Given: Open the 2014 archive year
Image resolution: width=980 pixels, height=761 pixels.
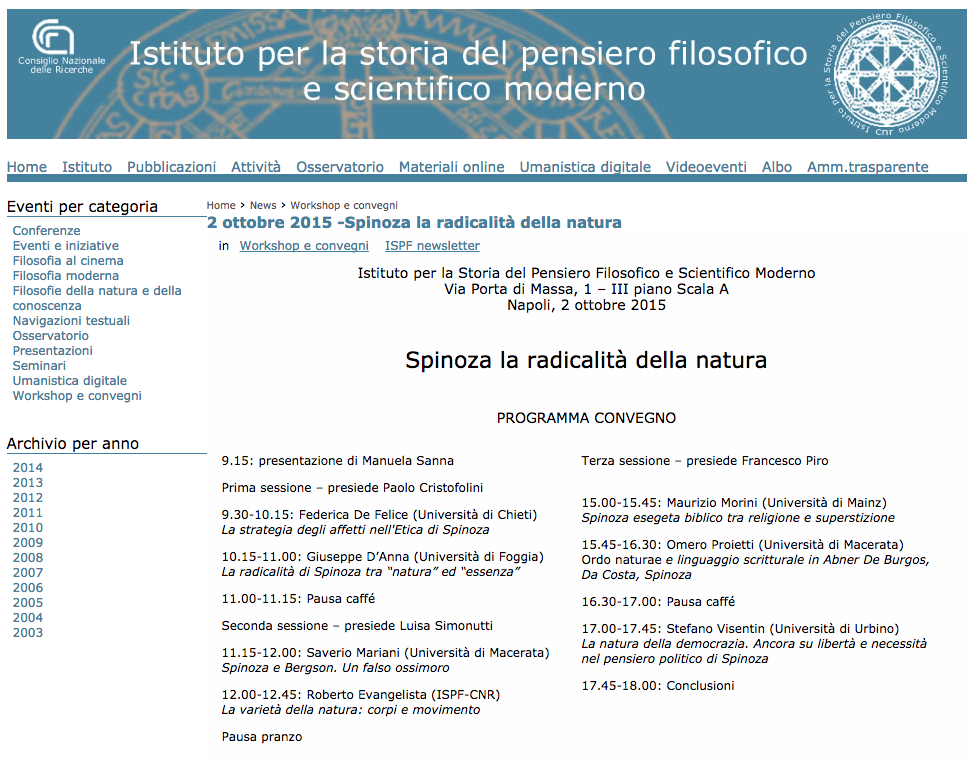Looking at the screenshot, I should pyautogui.click(x=28, y=468).
